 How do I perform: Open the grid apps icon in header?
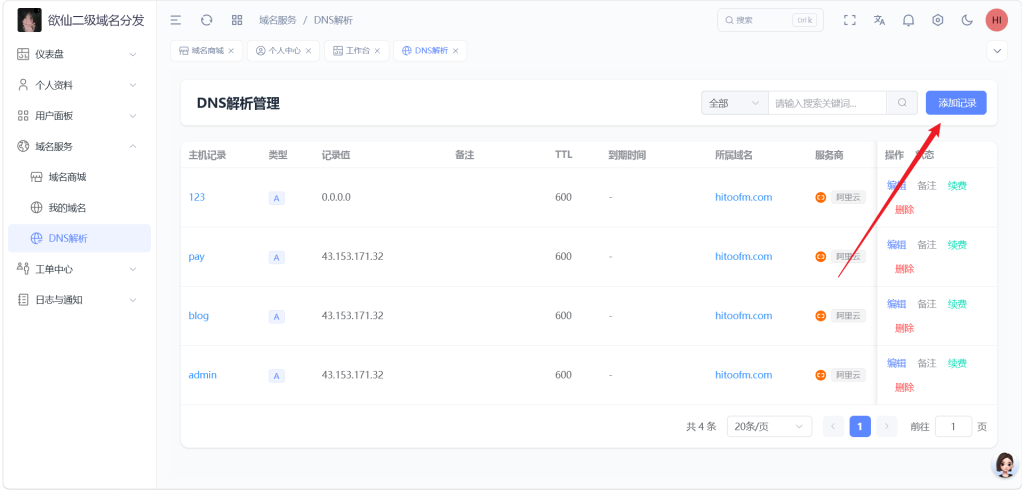tap(237, 20)
